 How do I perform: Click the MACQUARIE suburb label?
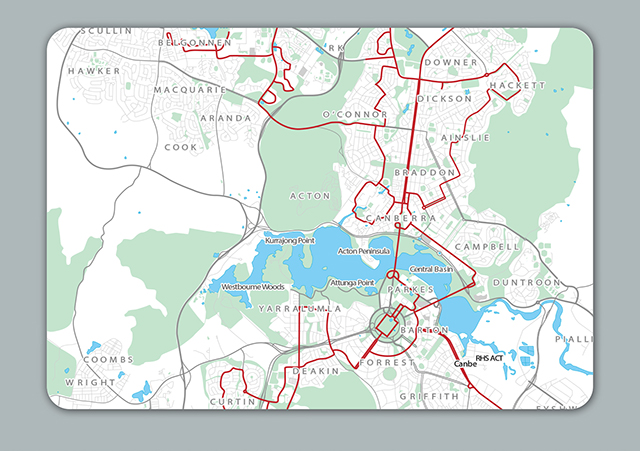click(190, 89)
